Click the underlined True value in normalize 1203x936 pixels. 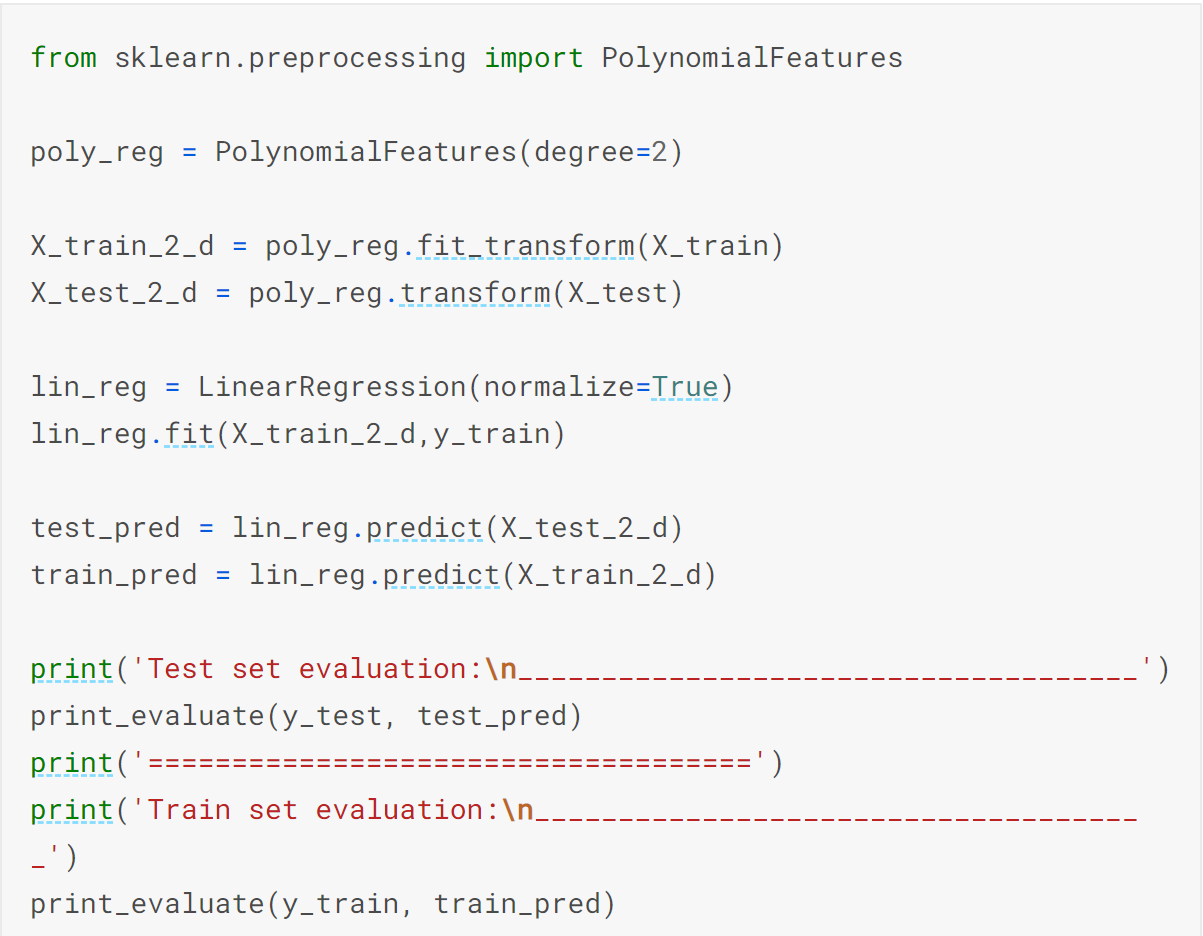tap(684, 387)
